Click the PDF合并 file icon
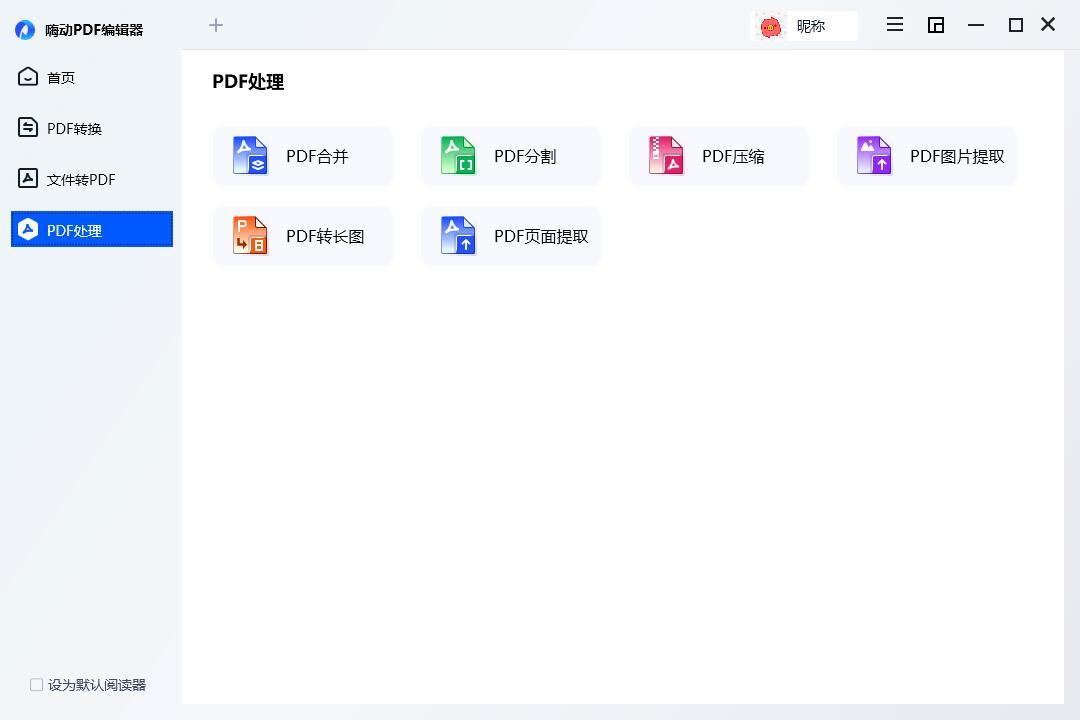This screenshot has height=720, width=1080. tap(250, 156)
